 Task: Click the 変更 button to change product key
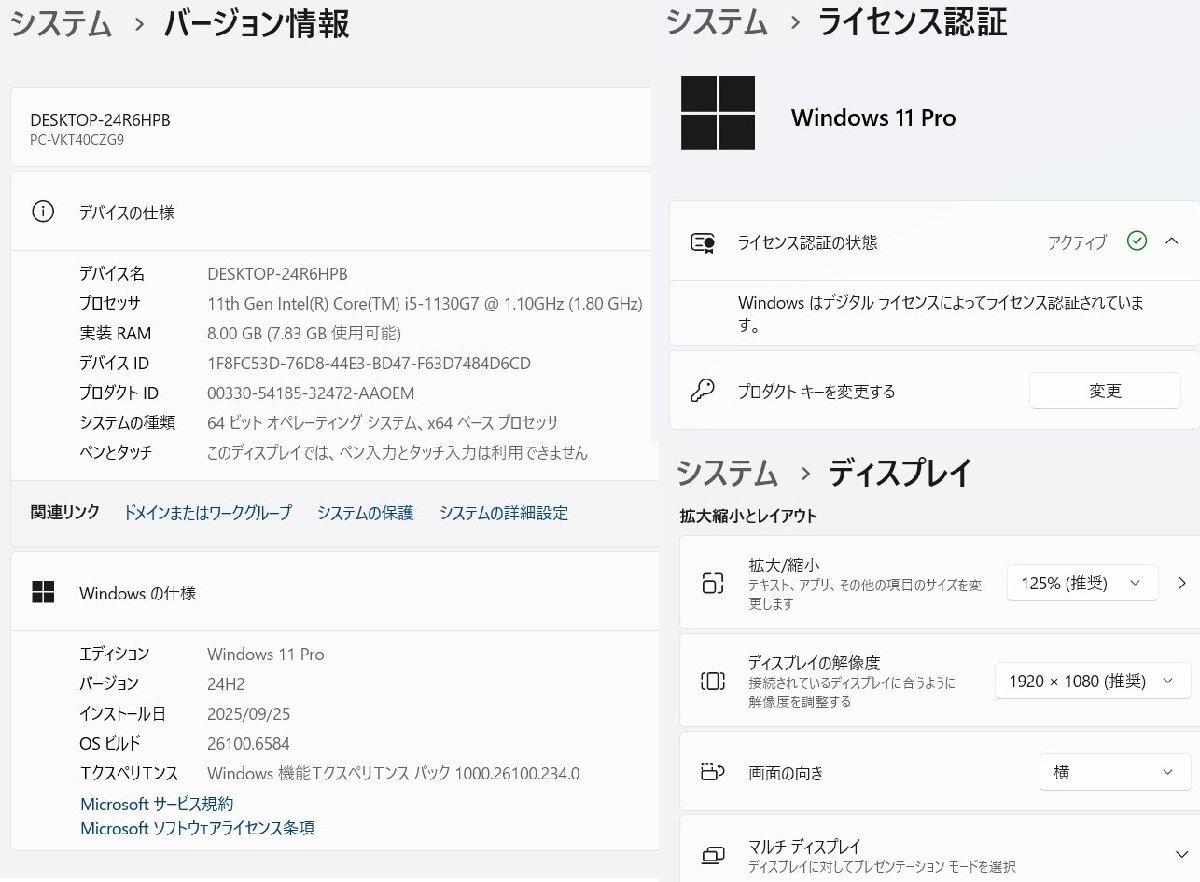[1103, 391]
